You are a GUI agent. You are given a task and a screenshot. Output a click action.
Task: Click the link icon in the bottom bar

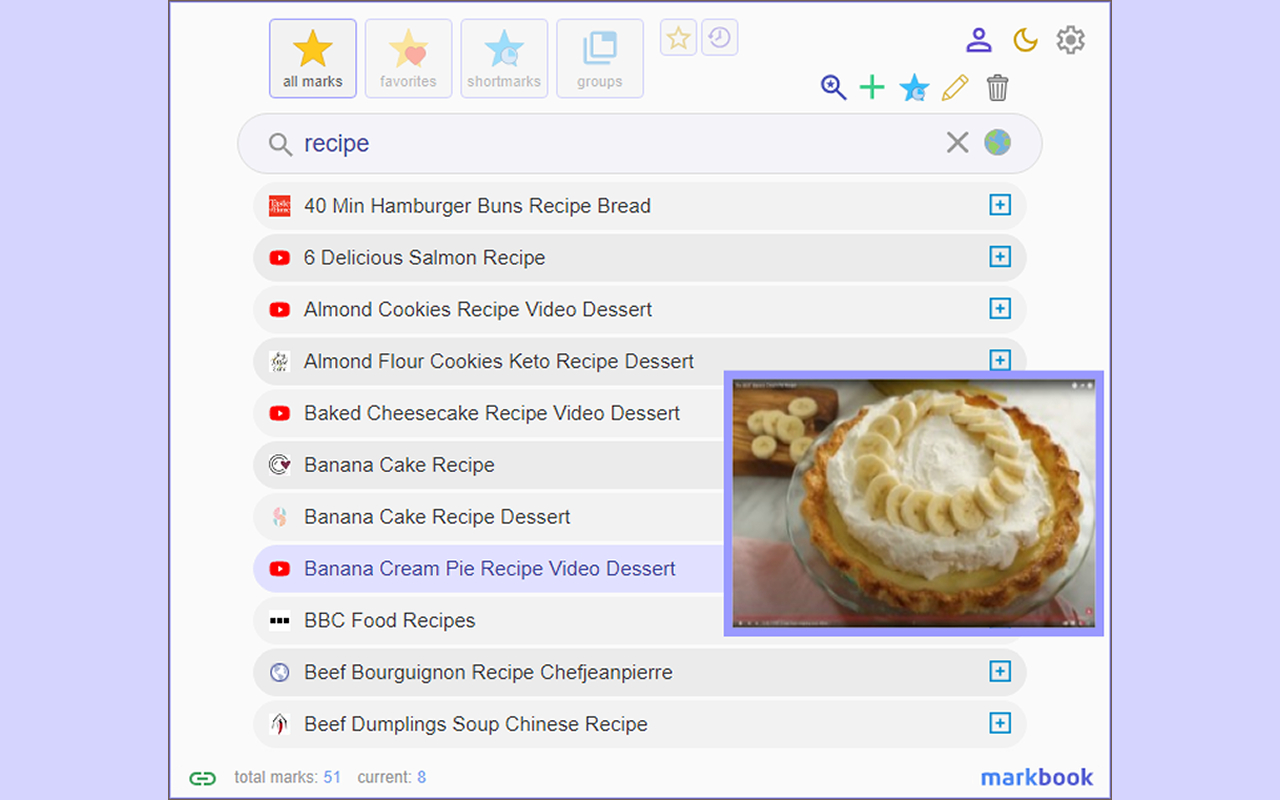click(x=202, y=777)
